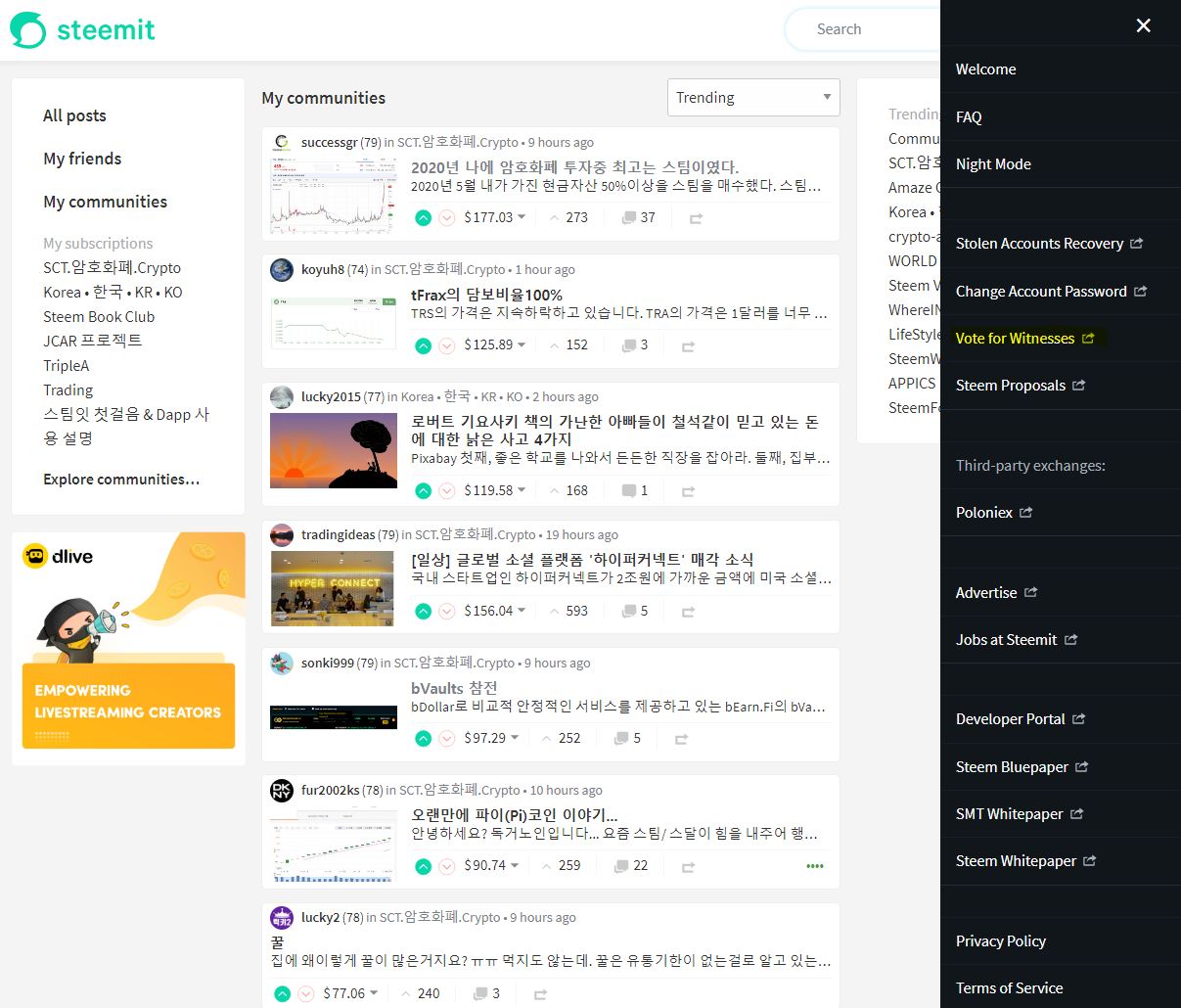Screen dimensions: 1181x1008
Task: Open comments on the post with 37 replies
Action: coord(638,217)
